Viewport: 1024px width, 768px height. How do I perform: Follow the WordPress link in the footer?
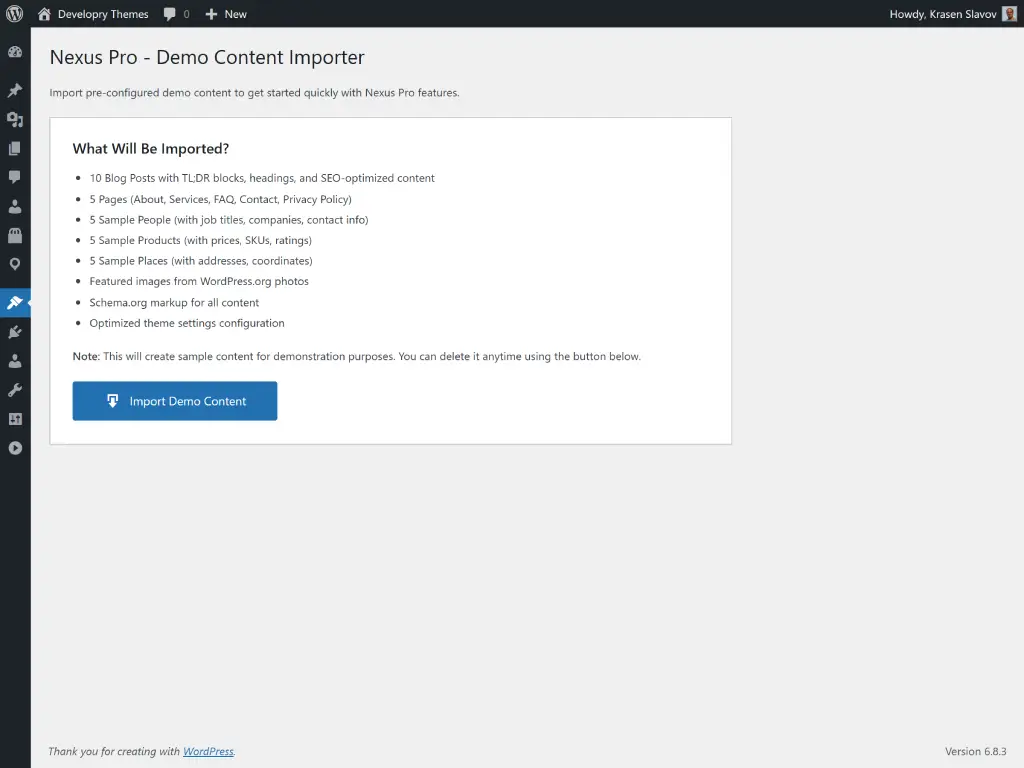point(208,751)
